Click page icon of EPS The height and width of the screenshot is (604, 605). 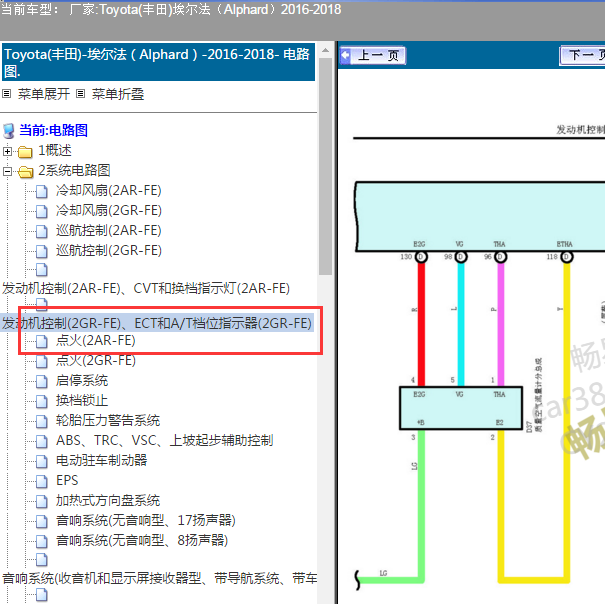pos(42,482)
